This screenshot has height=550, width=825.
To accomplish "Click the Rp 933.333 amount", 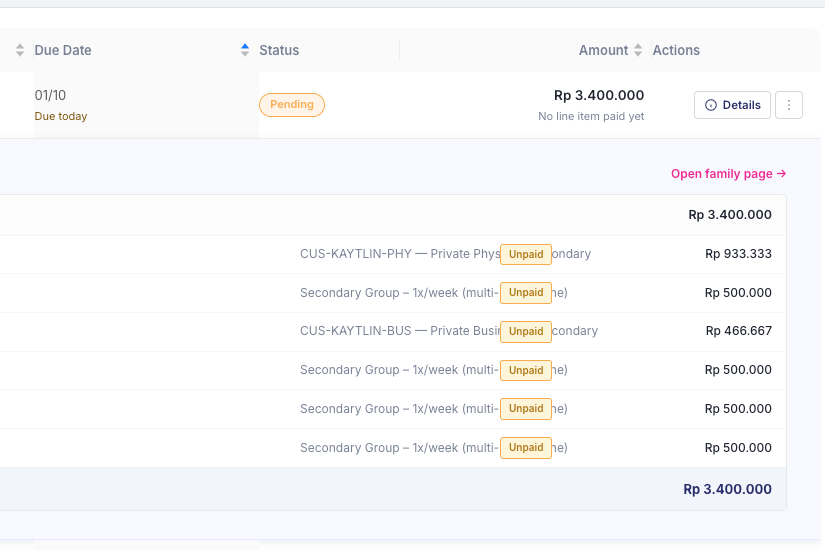I will [738, 254].
